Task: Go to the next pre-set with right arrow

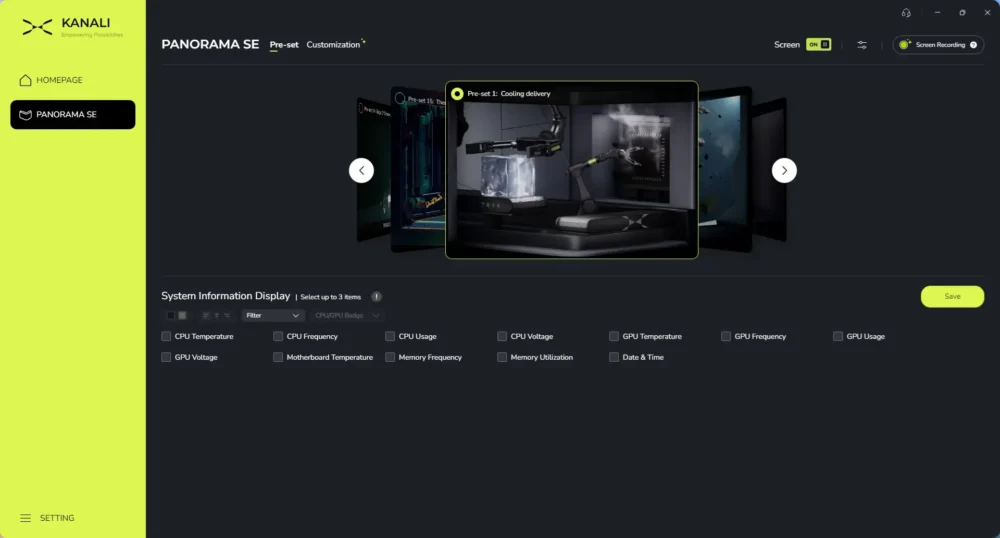Action: click(784, 170)
